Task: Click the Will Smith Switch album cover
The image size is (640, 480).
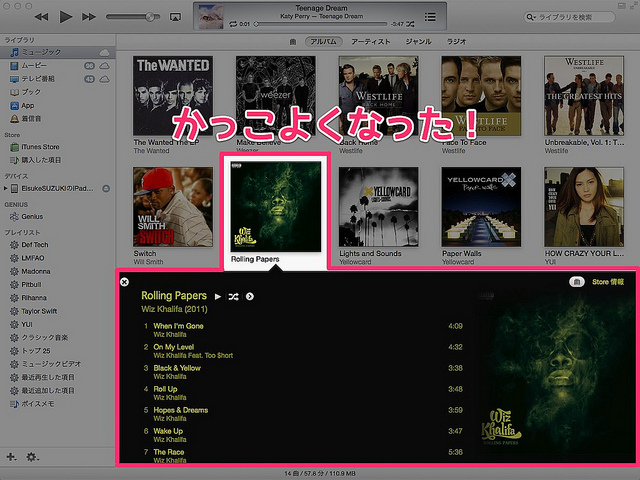Action: pyautogui.click(x=173, y=207)
